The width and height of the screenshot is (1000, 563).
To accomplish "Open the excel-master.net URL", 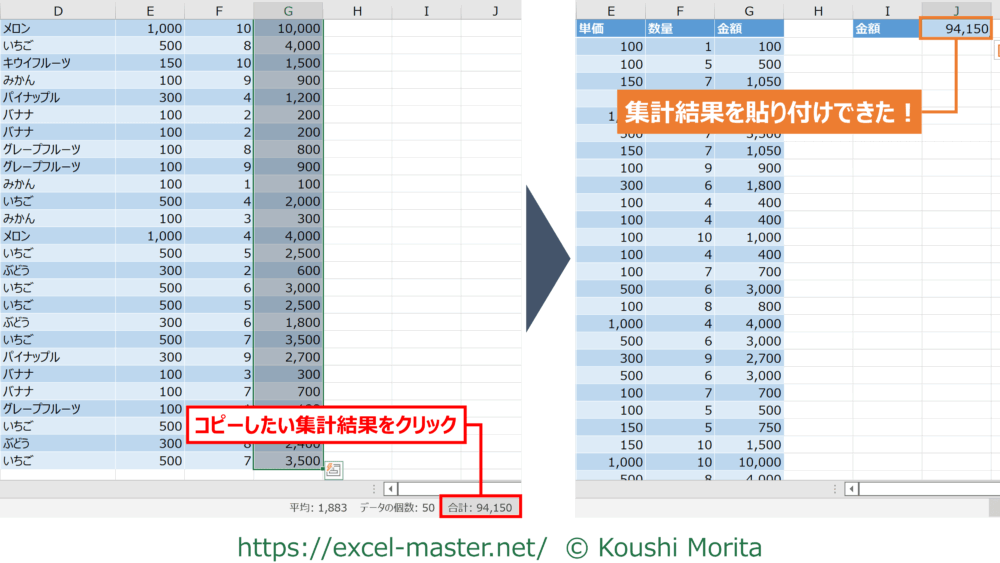I will [392, 547].
